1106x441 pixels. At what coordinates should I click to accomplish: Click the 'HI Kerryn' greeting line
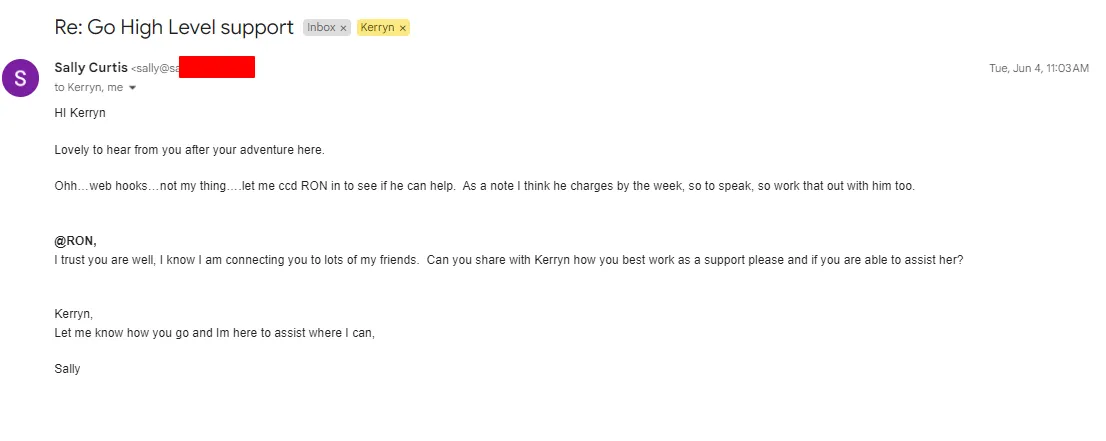80,113
